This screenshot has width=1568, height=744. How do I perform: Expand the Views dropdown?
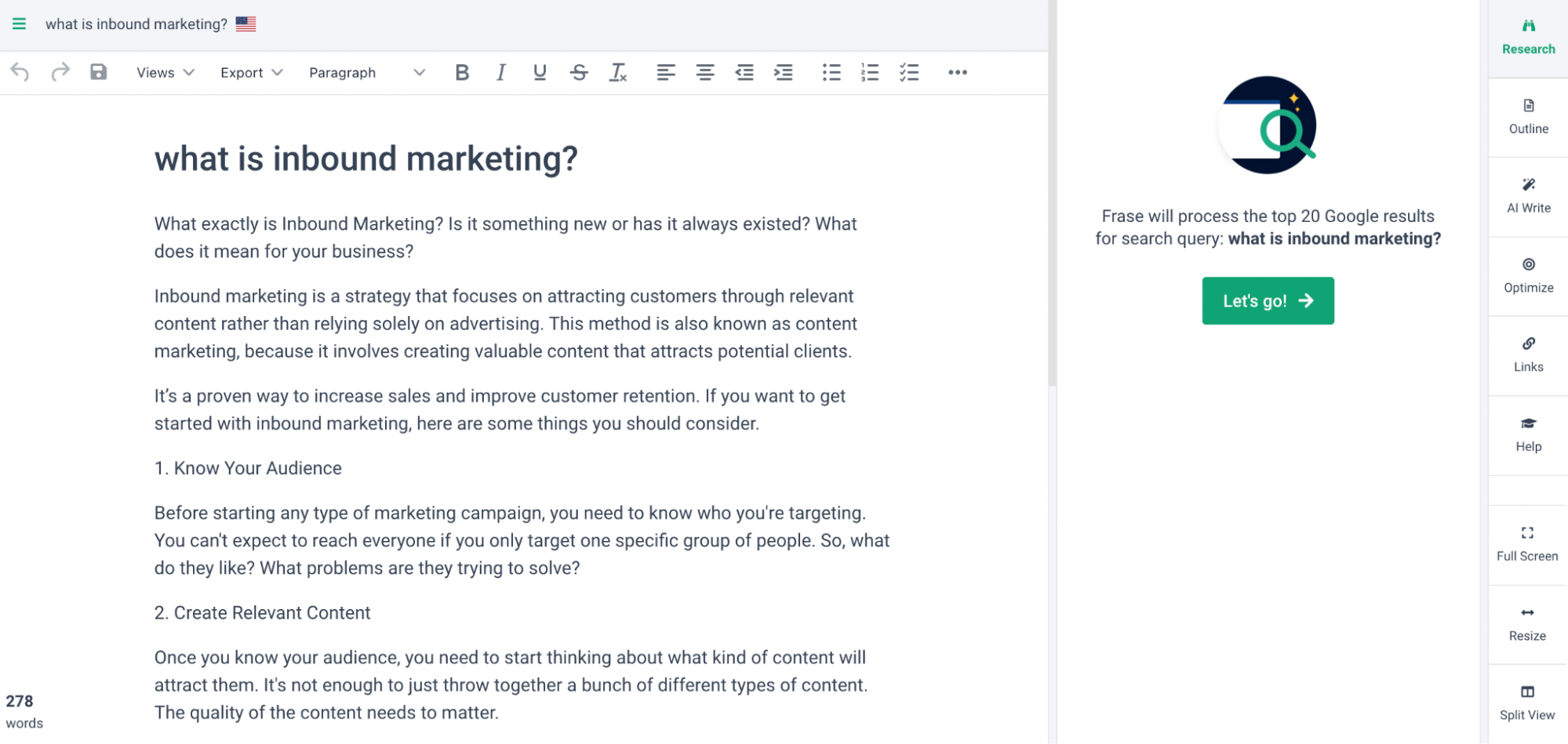tap(165, 72)
